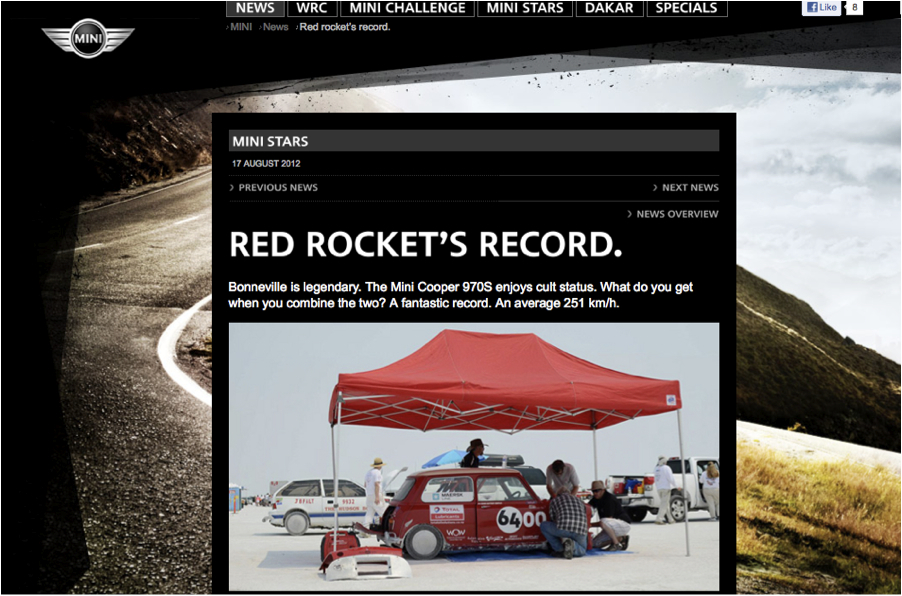Click the Facebook like count 8
Image resolution: width=902 pixels, height=596 pixels.
(855, 7)
